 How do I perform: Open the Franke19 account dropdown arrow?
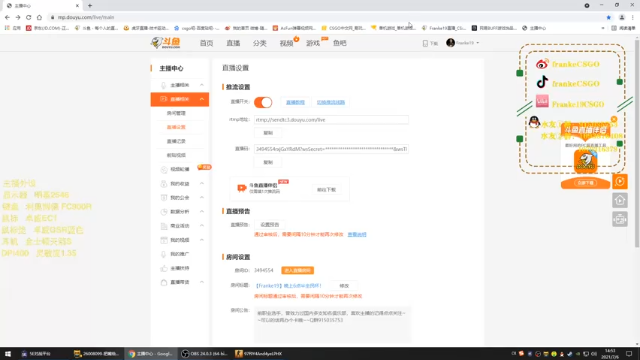click(478, 43)
